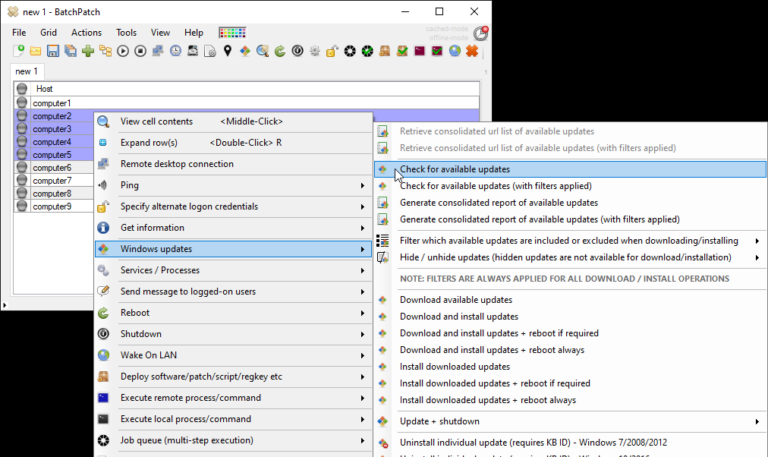Click the globe icon in toolbar

(x=454, y=51)
